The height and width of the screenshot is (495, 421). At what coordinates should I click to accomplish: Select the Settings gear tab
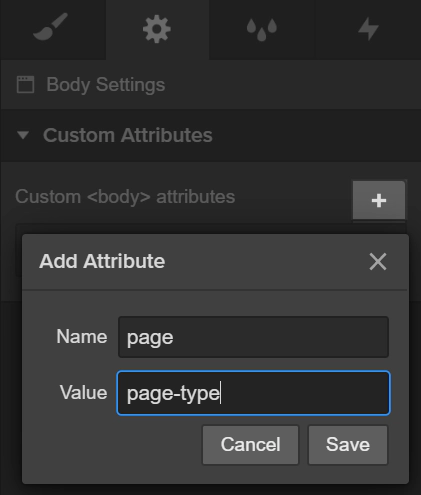tap(157, 29)
